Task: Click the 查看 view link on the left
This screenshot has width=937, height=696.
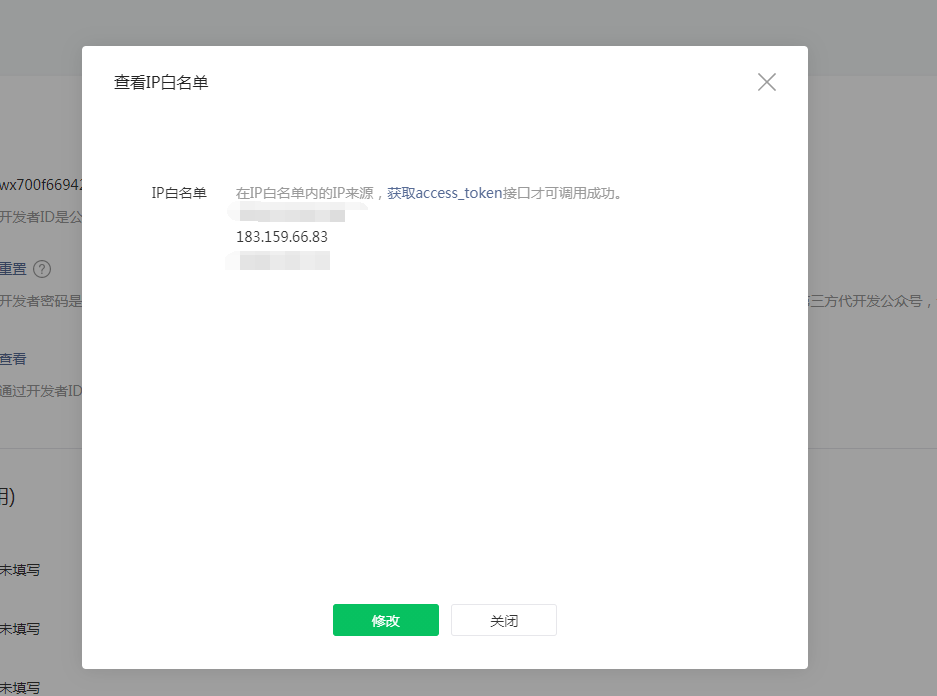Action: pyautogui.click(x=12, y=358)
